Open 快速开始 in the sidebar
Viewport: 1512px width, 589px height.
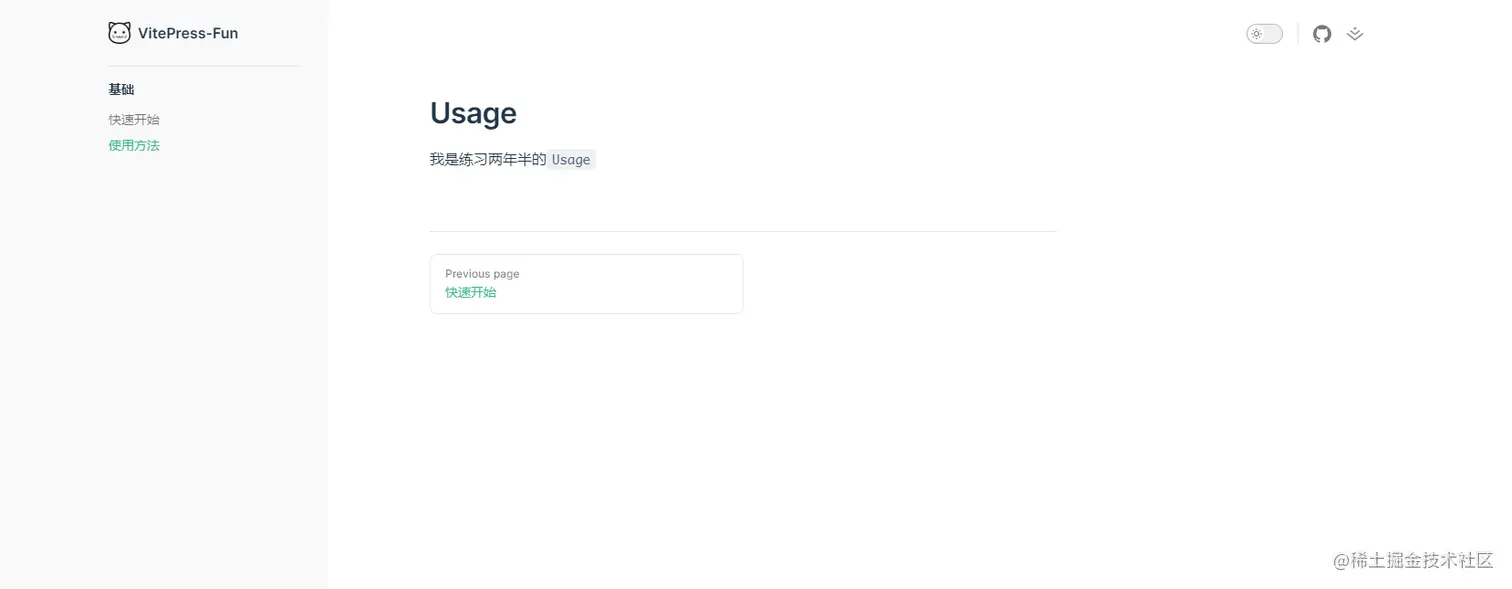134,119
